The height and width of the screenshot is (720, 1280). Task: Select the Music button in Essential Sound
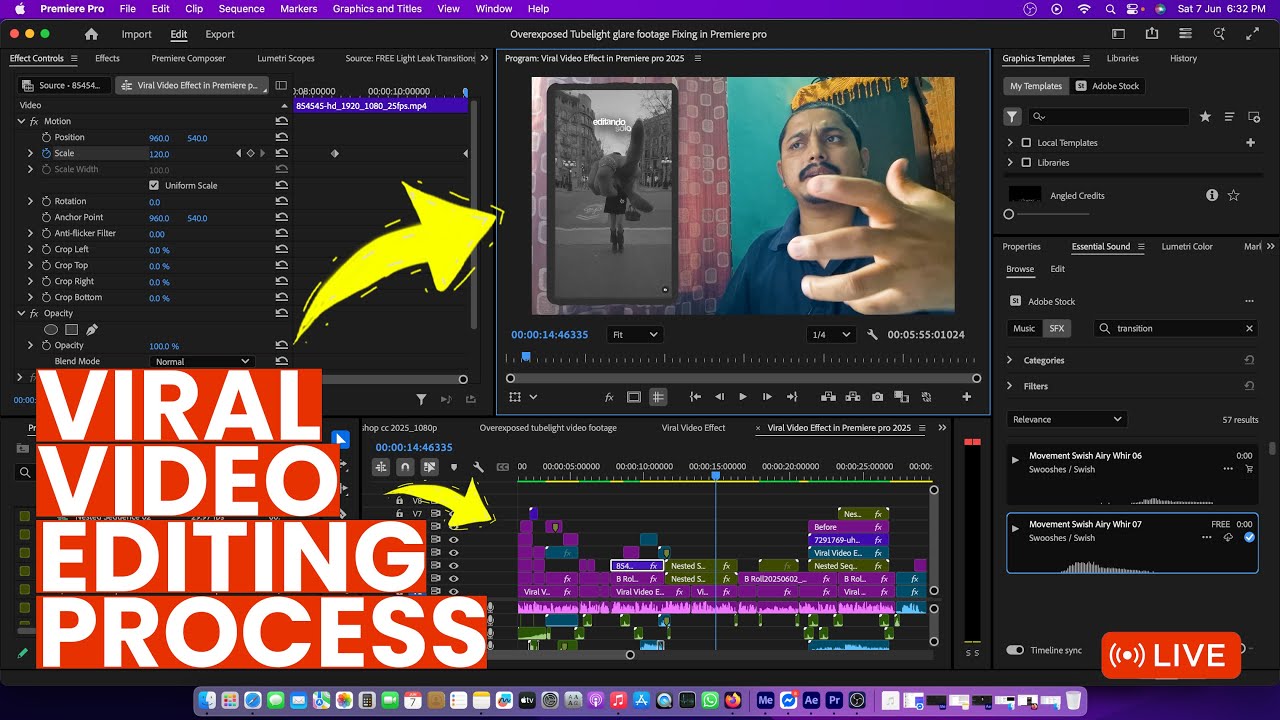1024,328
